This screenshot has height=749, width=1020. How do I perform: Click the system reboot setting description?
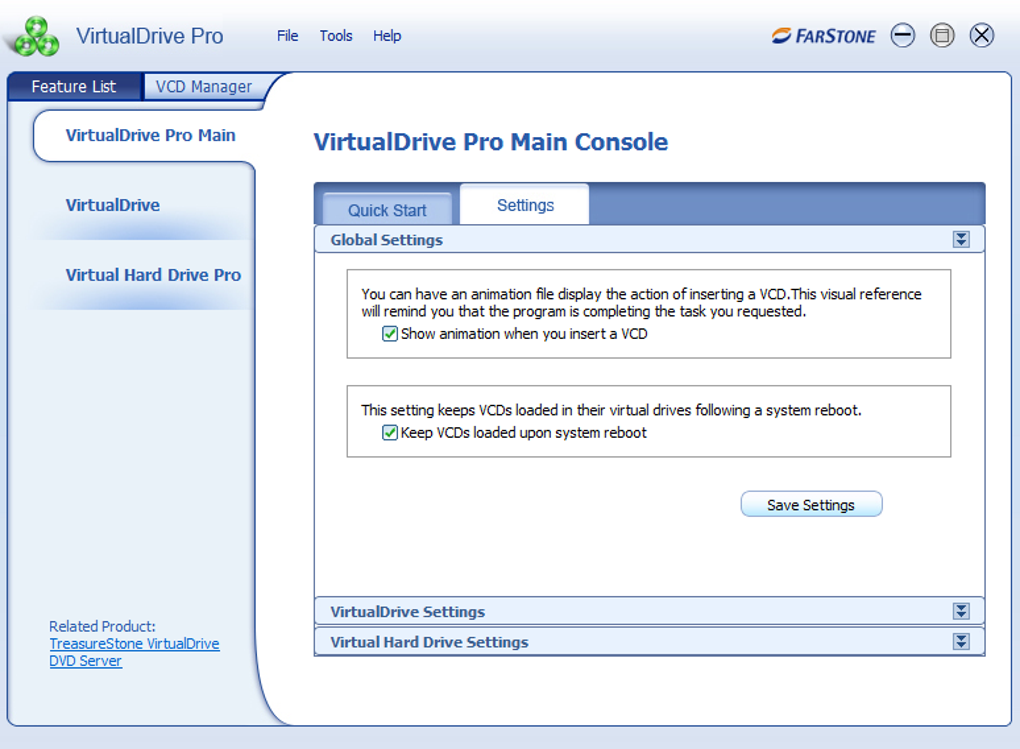tap(611, 410)
